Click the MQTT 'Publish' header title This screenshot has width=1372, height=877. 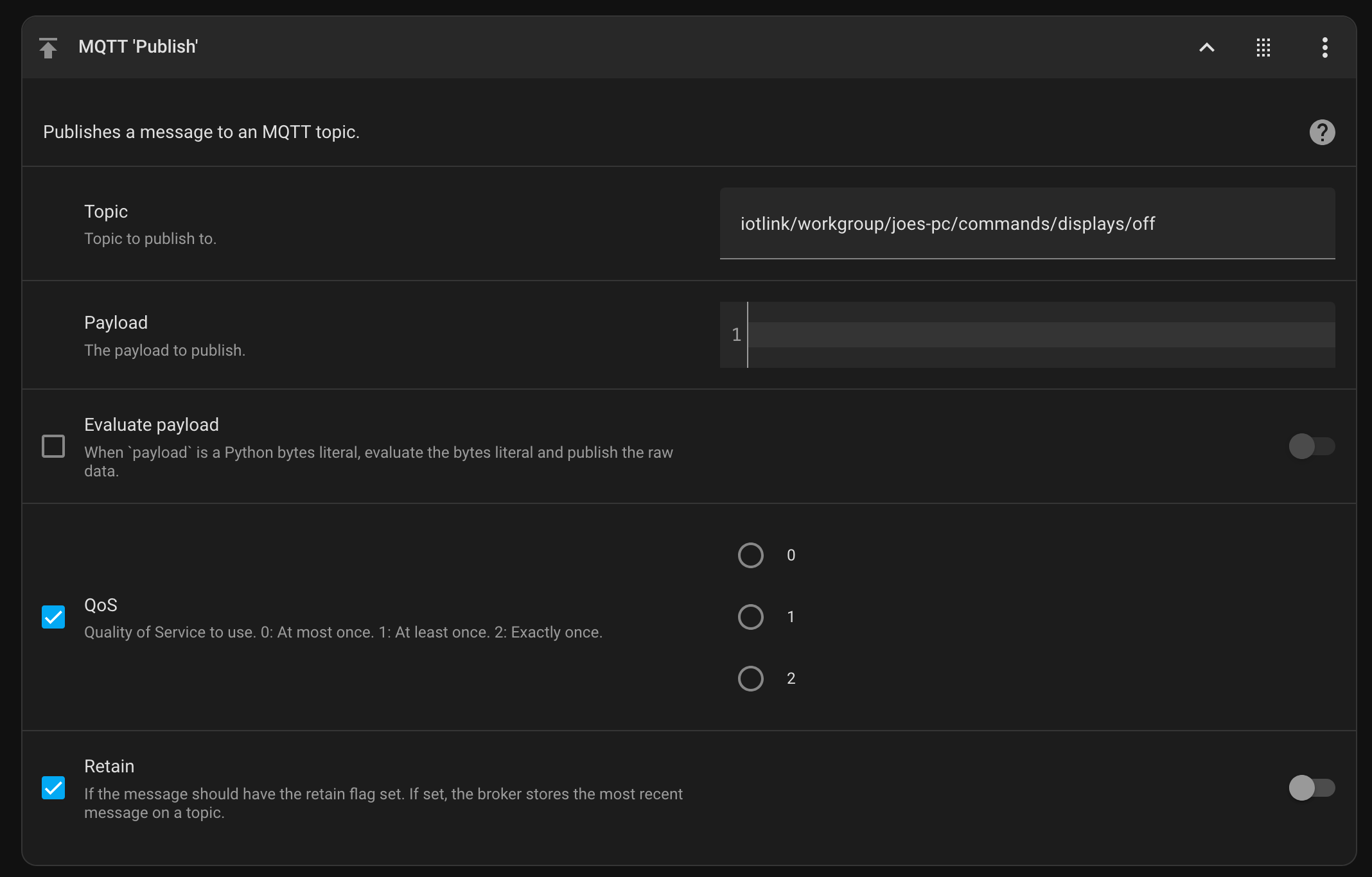pyautogui.click(x=138, y=46)
